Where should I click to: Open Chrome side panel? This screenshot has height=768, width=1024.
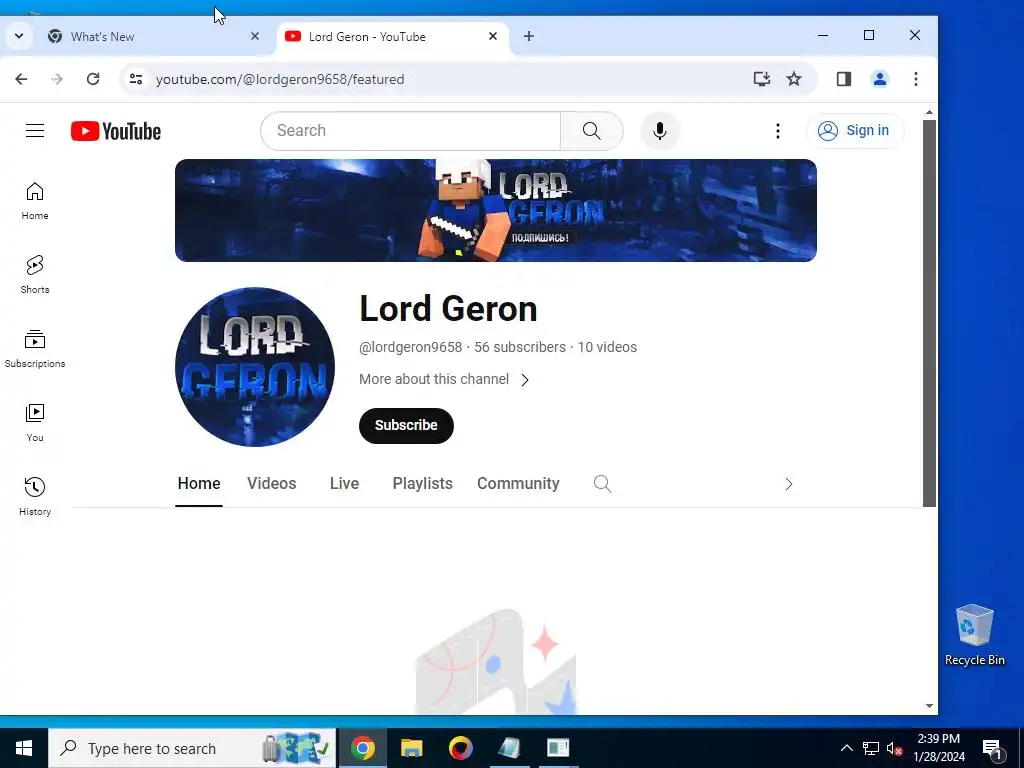click(843, 79)
